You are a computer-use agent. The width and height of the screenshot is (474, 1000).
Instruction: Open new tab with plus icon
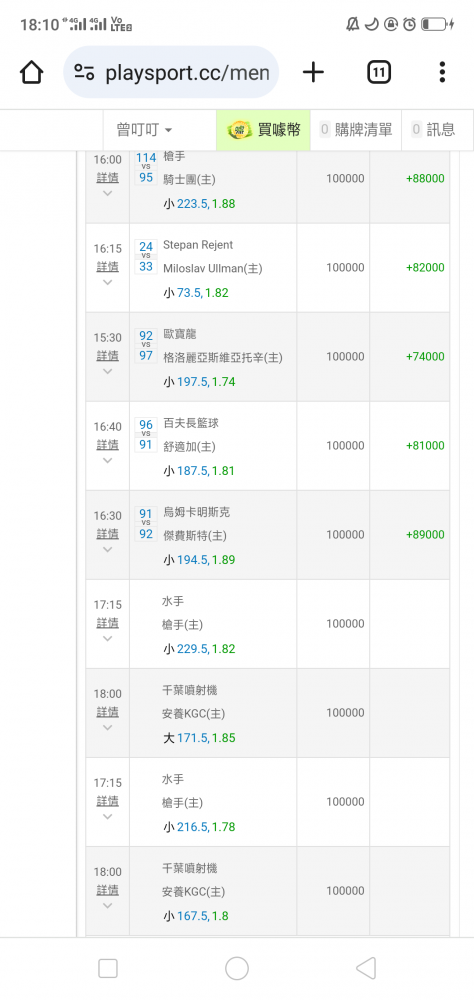pos(313,72)
